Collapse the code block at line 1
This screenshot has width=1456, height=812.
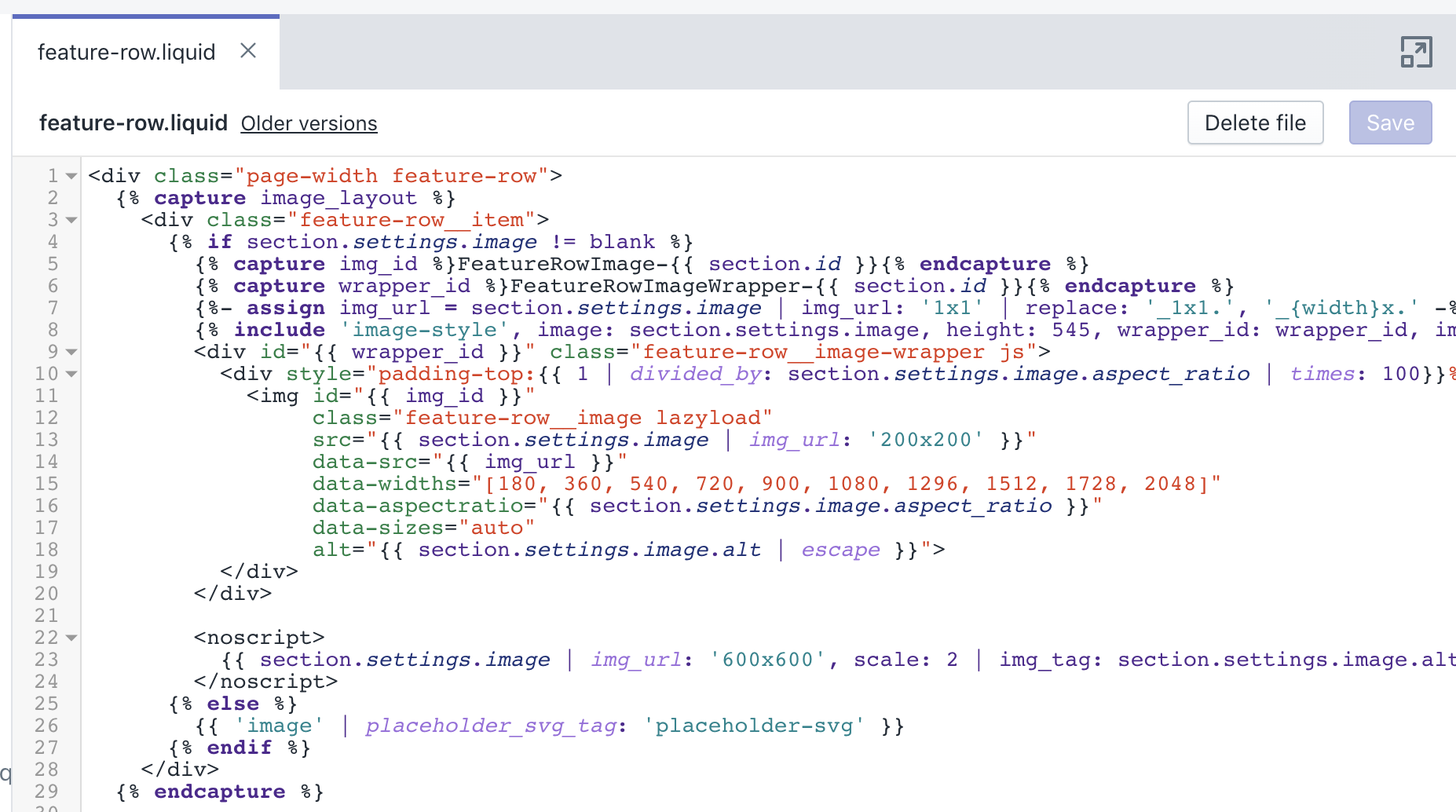click(70, 176)
